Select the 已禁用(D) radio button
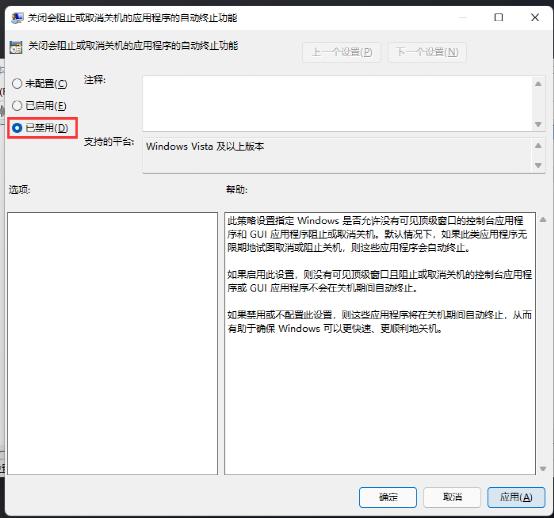Image resolution: width=554 pixels, height=518 pixels. point(40,128)
